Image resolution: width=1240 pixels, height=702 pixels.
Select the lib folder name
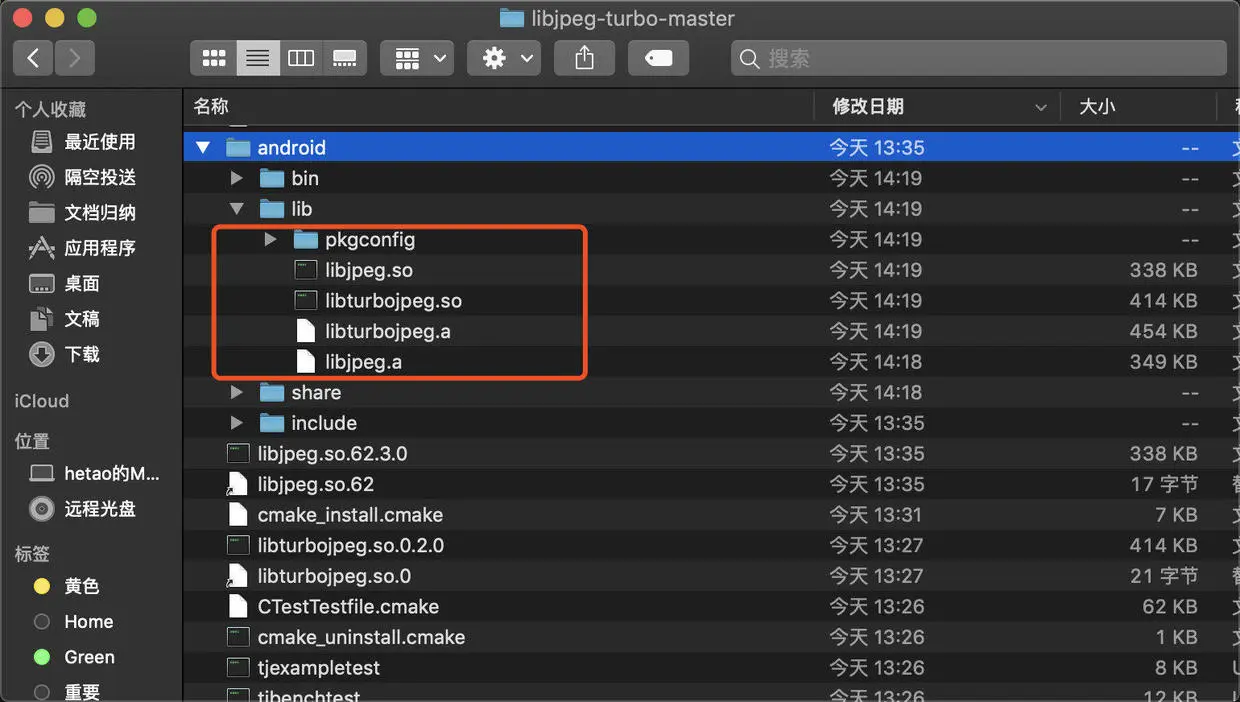(302, 209)
